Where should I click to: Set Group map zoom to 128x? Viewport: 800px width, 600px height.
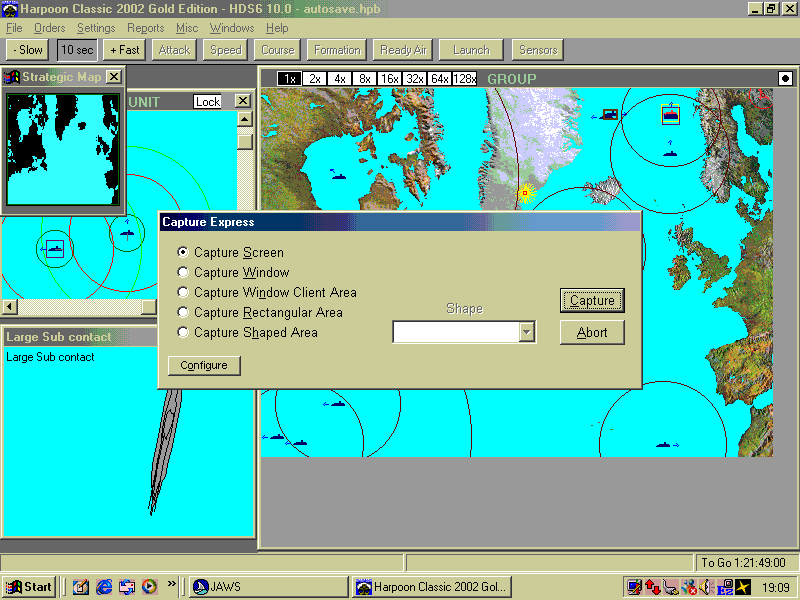click(x=464, y=79)
